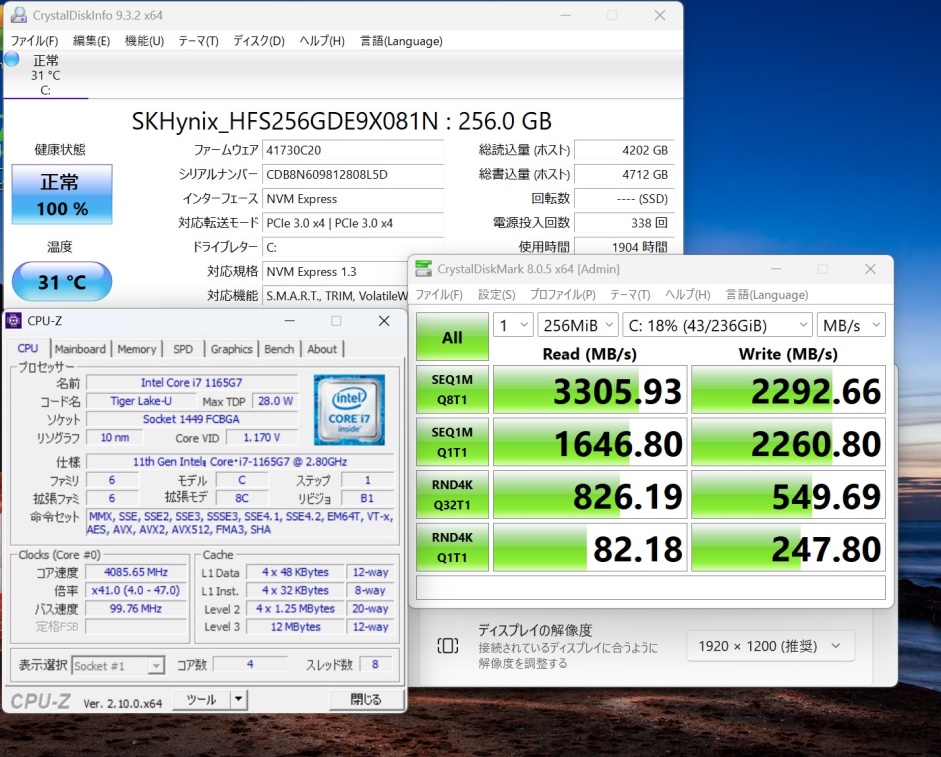Image resolution: width=941 pixels, height=757 pixels.
Task: Run the RND4K Q32T1 test button
Action: [x=452, y=495]
